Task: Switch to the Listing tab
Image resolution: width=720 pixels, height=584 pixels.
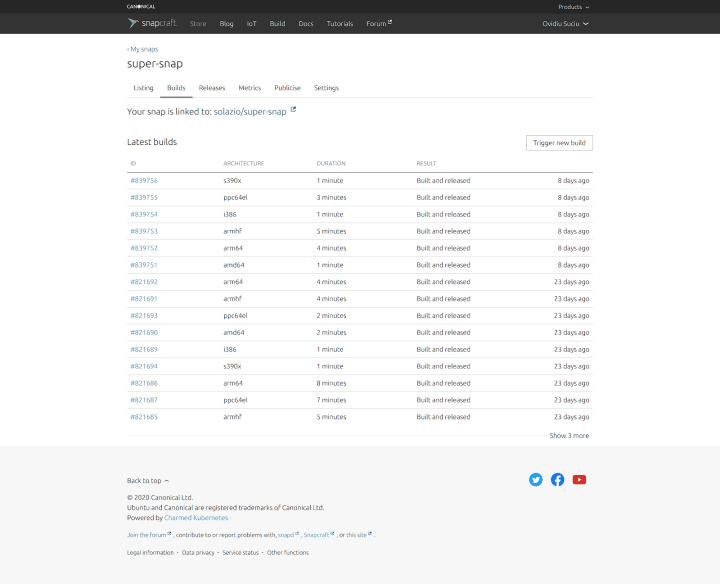Action: [x=143, y=88]
